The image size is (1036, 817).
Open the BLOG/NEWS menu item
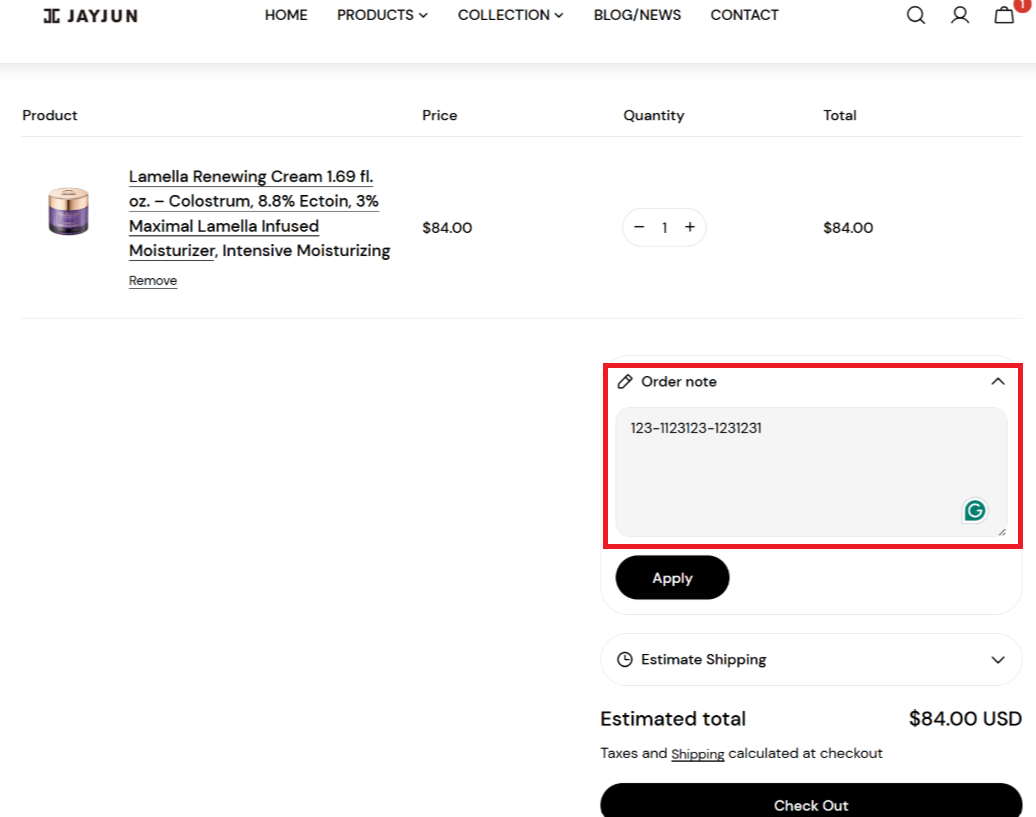(637, 15)
